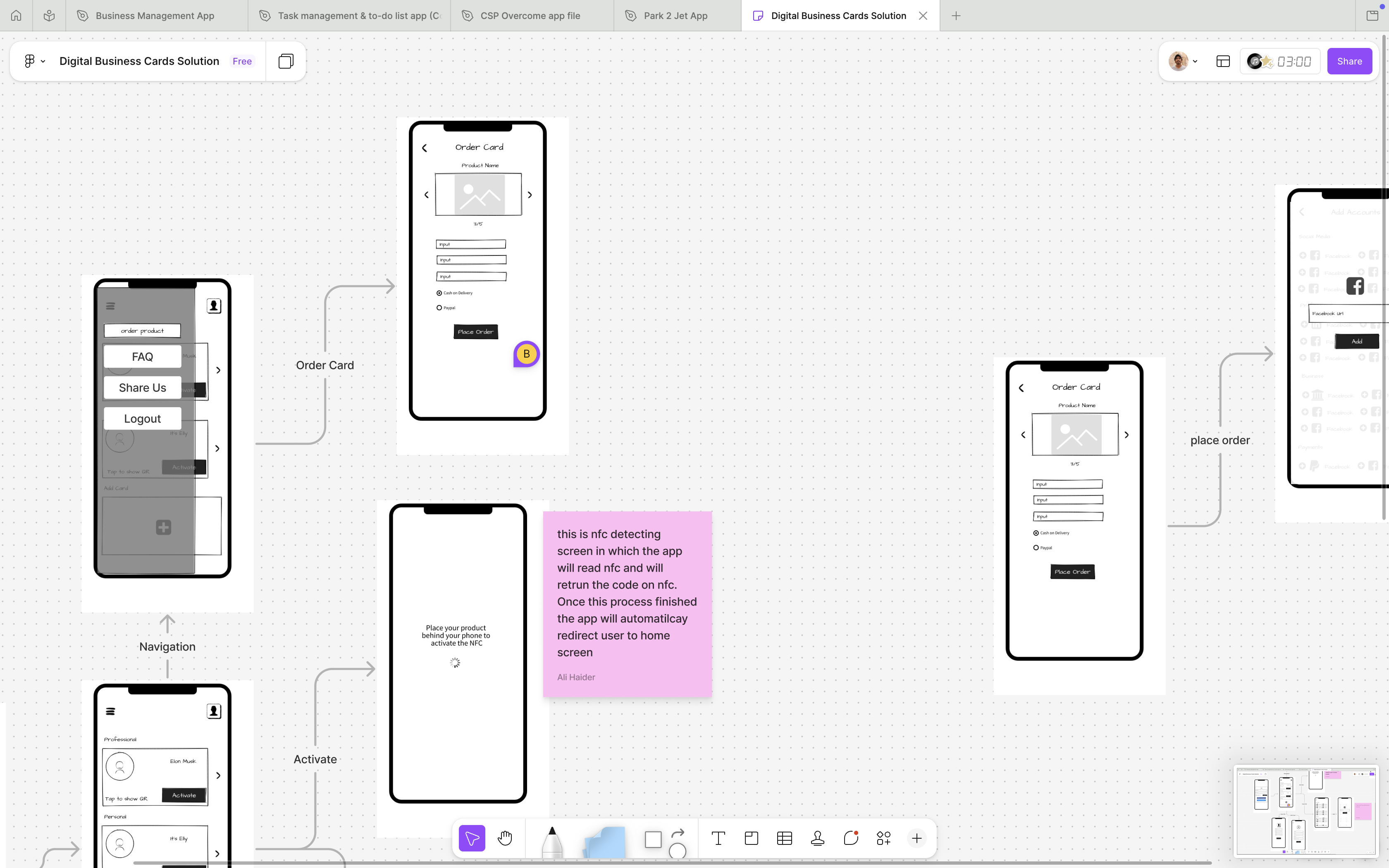1389x868 pixels.
Task: Expand the dropdown arrow next to Figma logo
Action: (43, 62)
